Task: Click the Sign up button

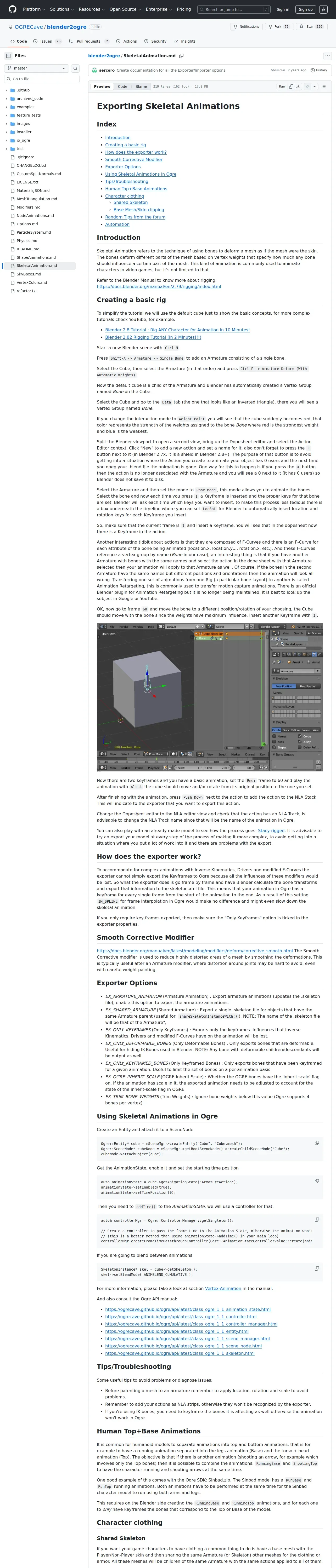Action: [305, 9]
